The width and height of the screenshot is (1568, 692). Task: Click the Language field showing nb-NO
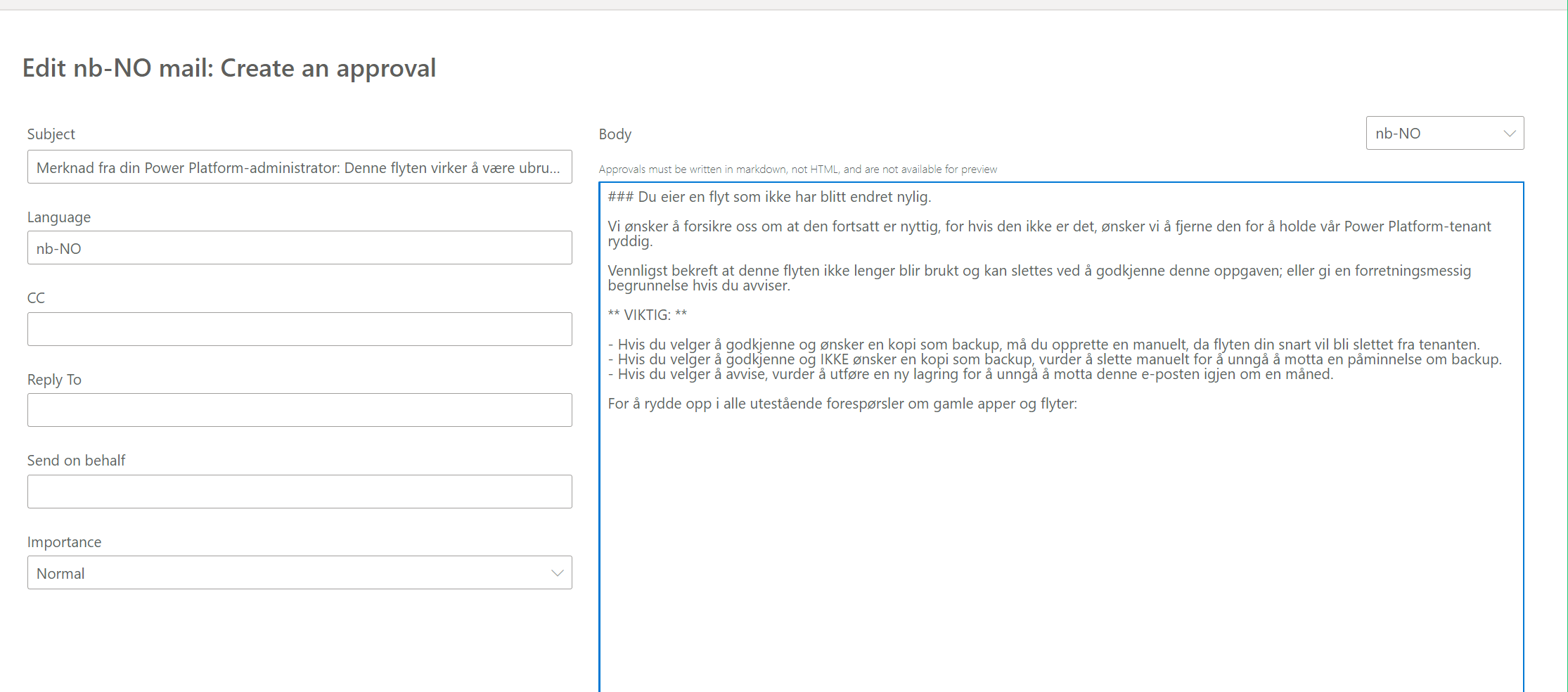(299, 248)
